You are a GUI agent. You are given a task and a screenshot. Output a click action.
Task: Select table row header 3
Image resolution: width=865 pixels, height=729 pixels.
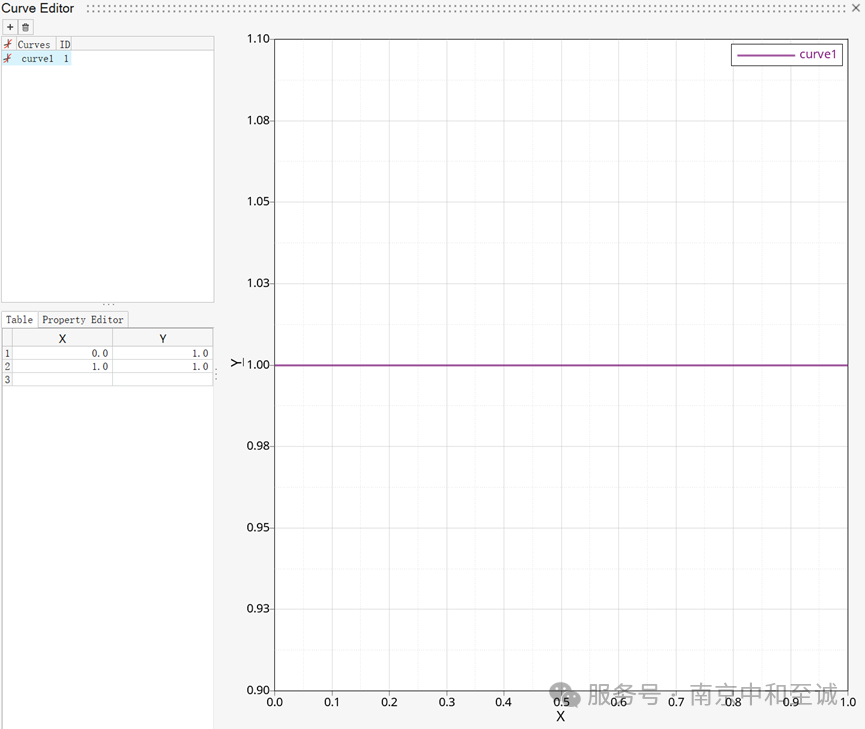(7, 380)
